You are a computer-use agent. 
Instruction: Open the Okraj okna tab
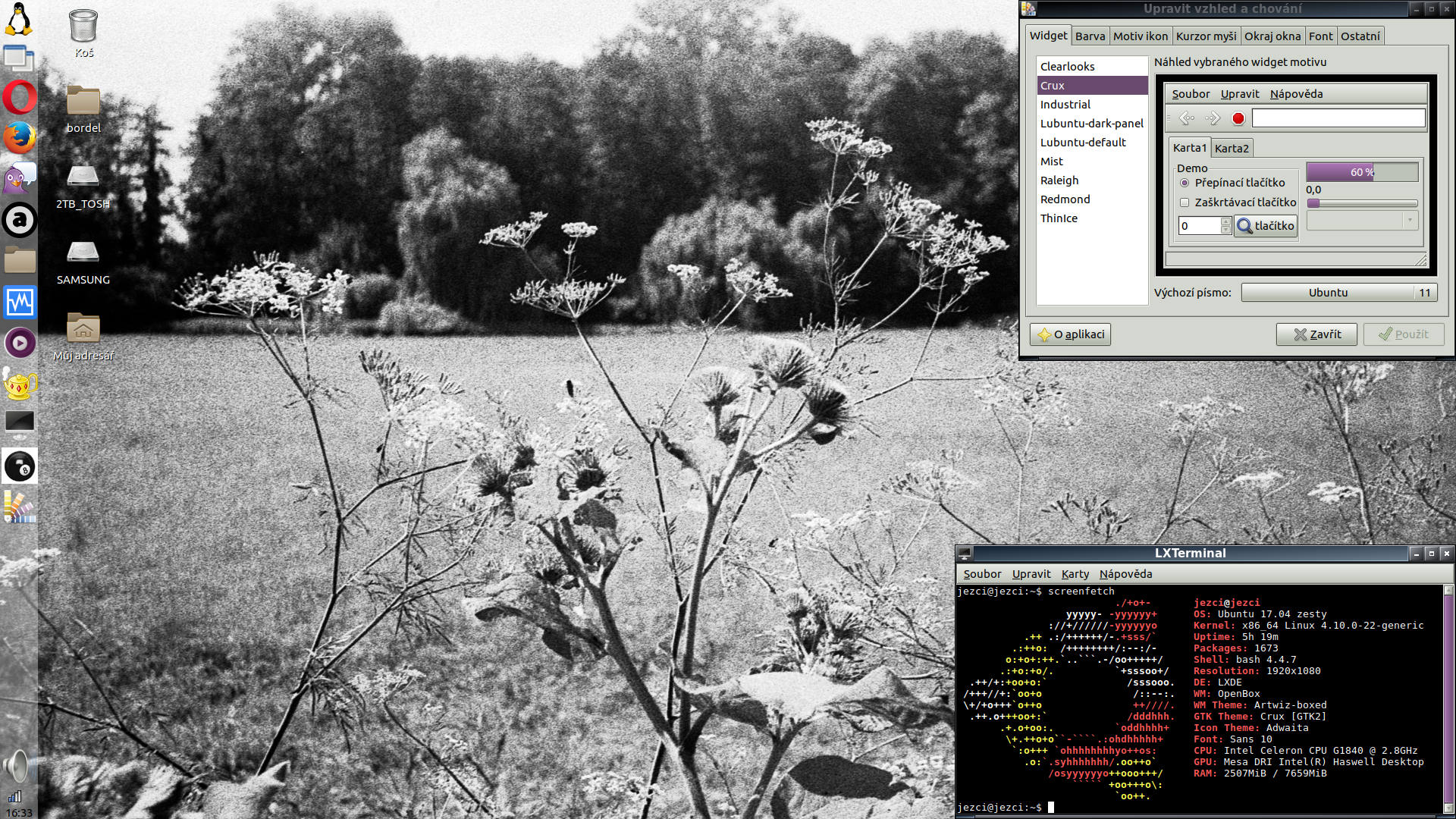(x=1272, y=36)
